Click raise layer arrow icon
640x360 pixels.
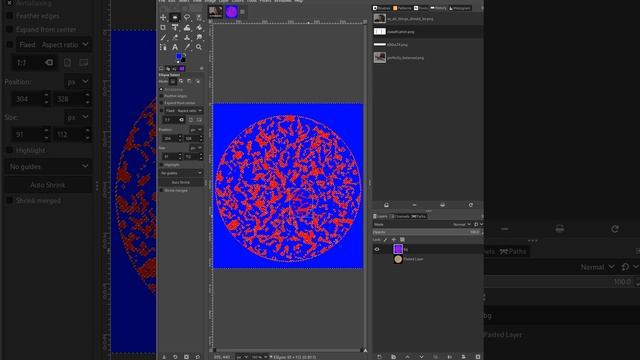click(x=407, y=357)
